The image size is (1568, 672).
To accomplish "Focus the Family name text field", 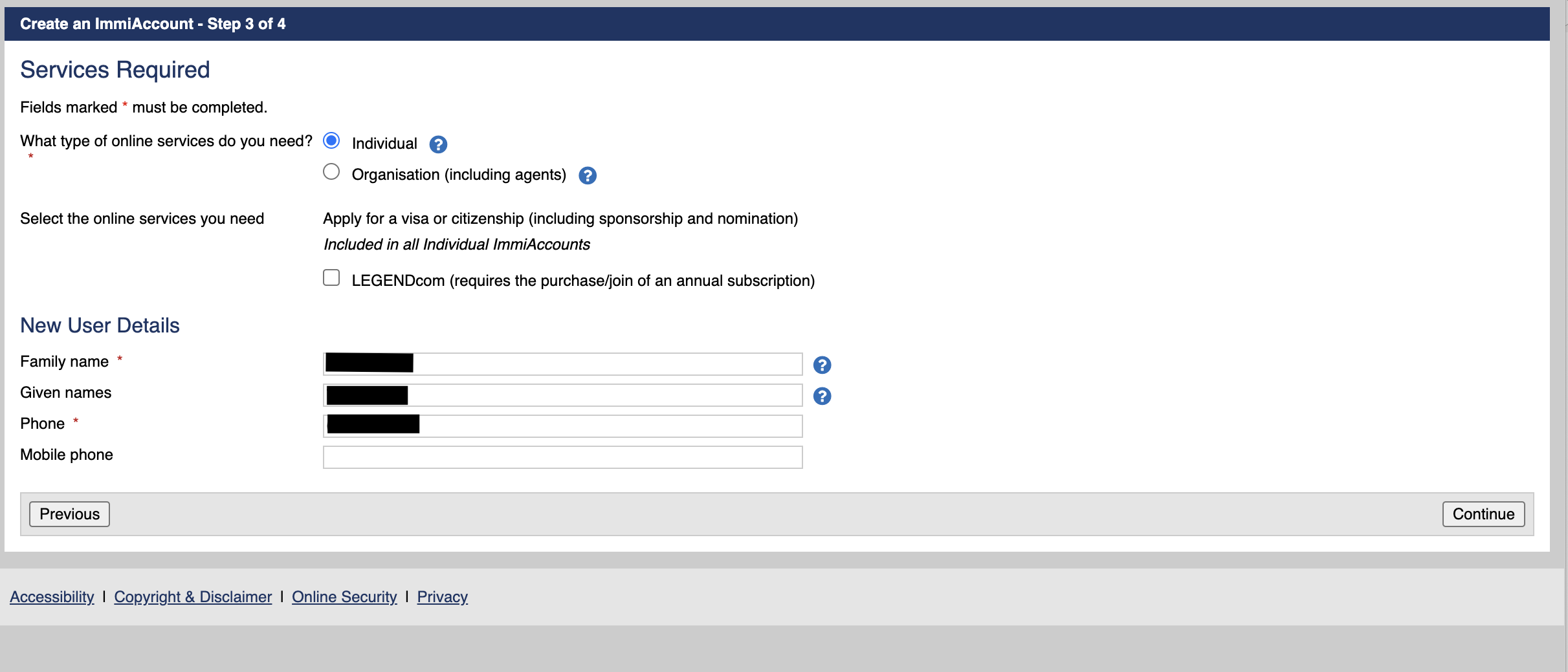I will point(562,364).
